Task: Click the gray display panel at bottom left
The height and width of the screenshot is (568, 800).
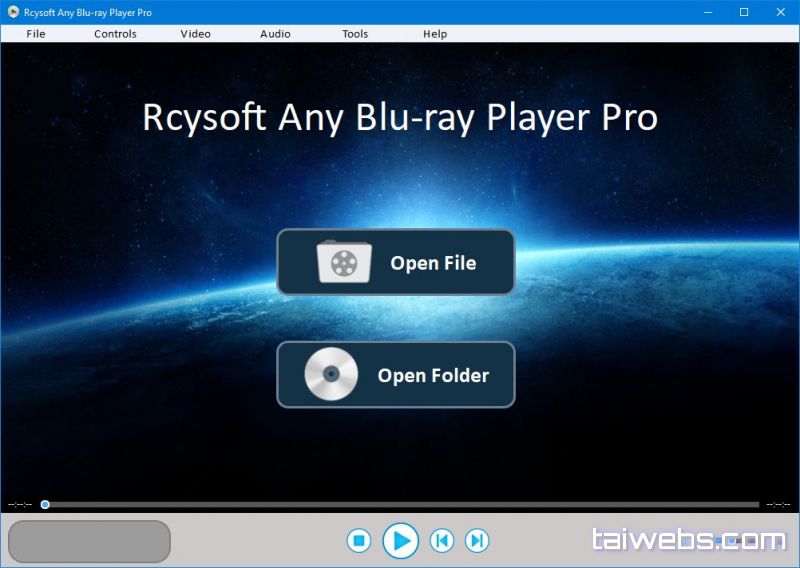Action: pyautogui.click(x=89, y=541)
